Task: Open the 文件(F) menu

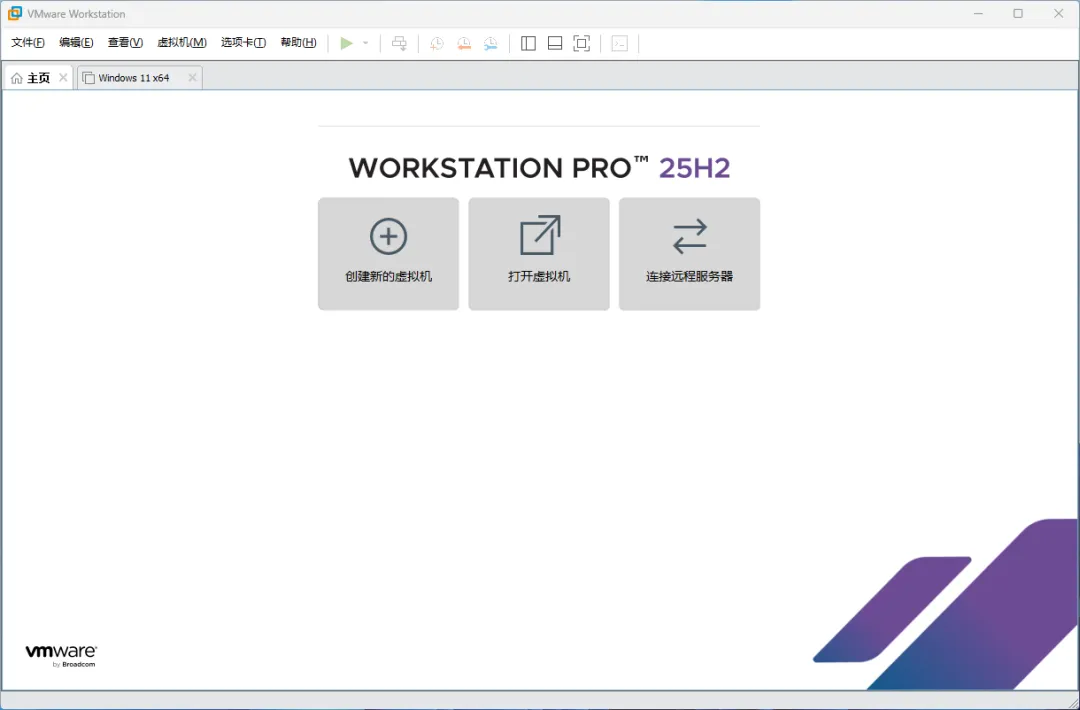Action: 28,43
